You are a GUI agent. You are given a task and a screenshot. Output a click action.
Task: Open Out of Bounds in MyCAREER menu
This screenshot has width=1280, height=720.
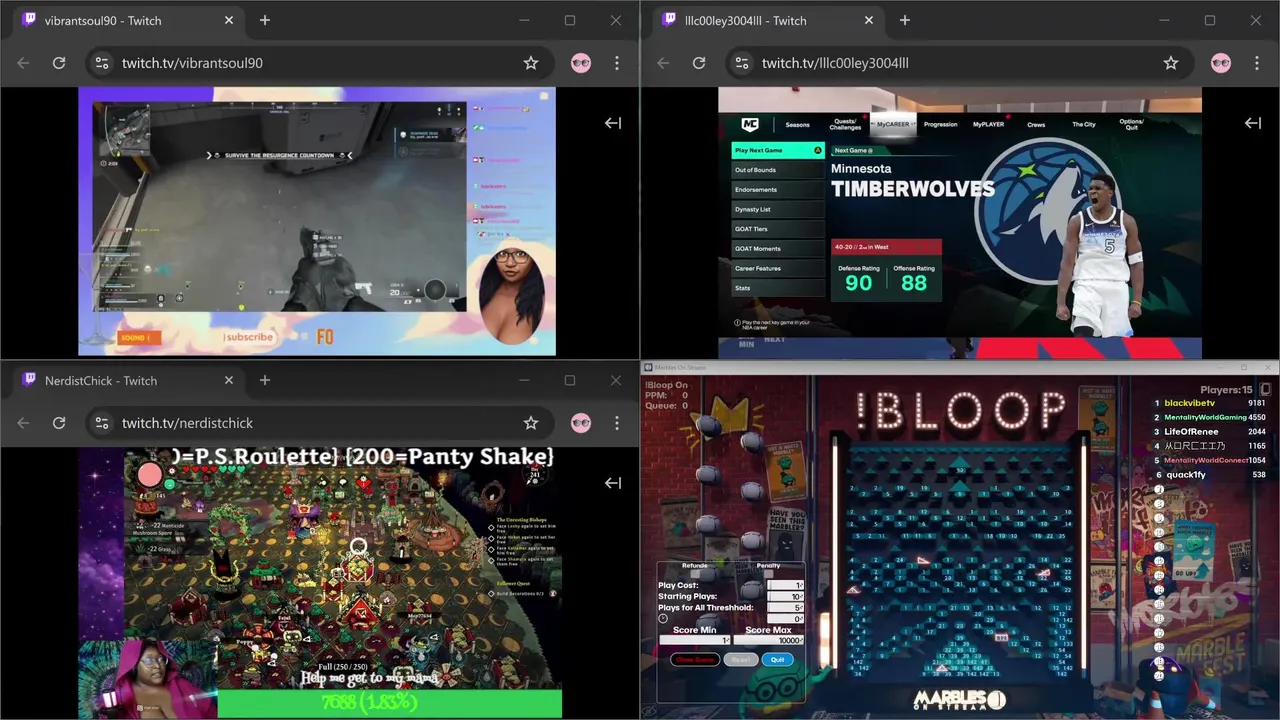pyautogui.click(x=778, y=170)
